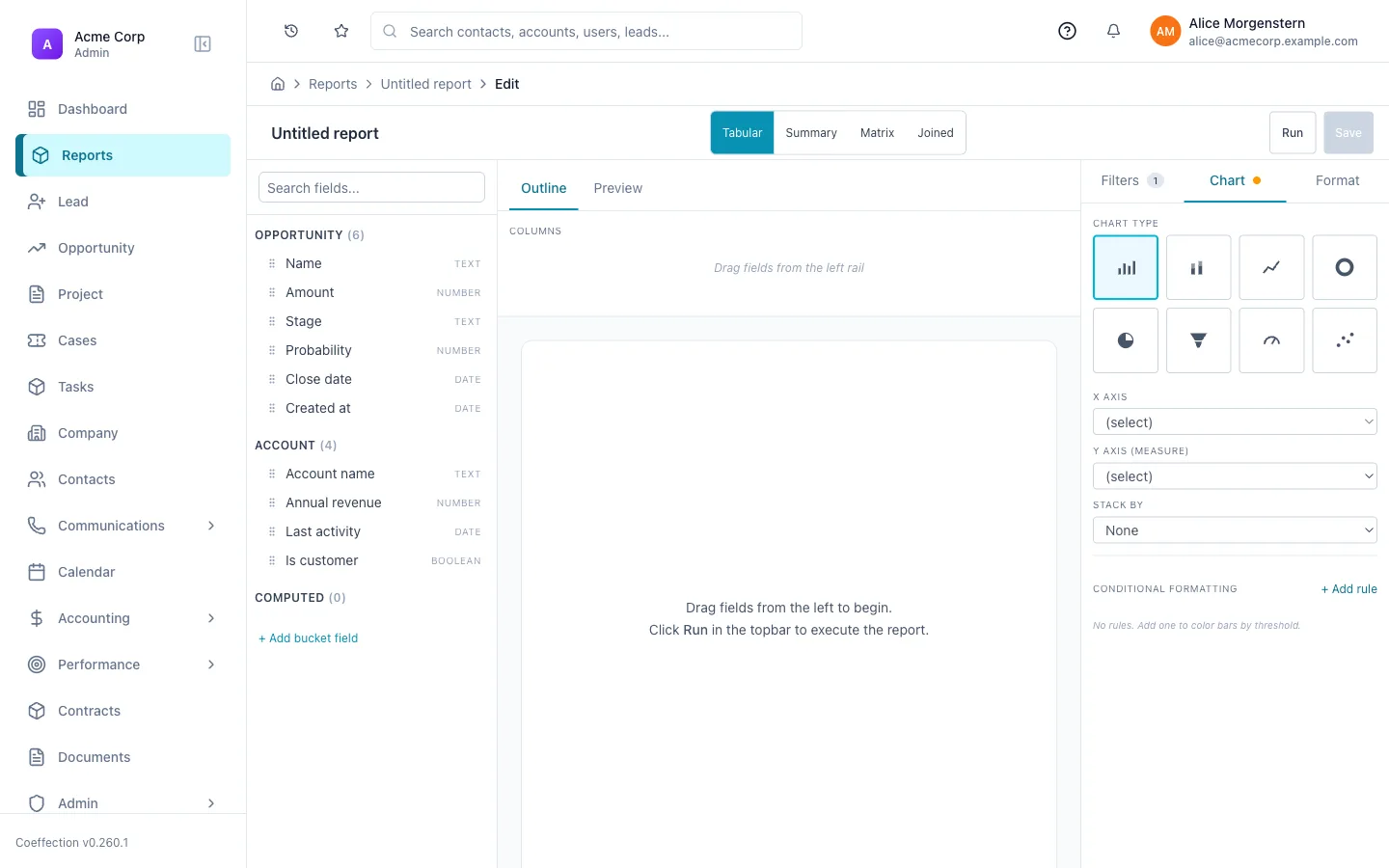Open the Preview tab
Image resolution: width=1389 pixels, height=868 pixels.
point(618,188)
